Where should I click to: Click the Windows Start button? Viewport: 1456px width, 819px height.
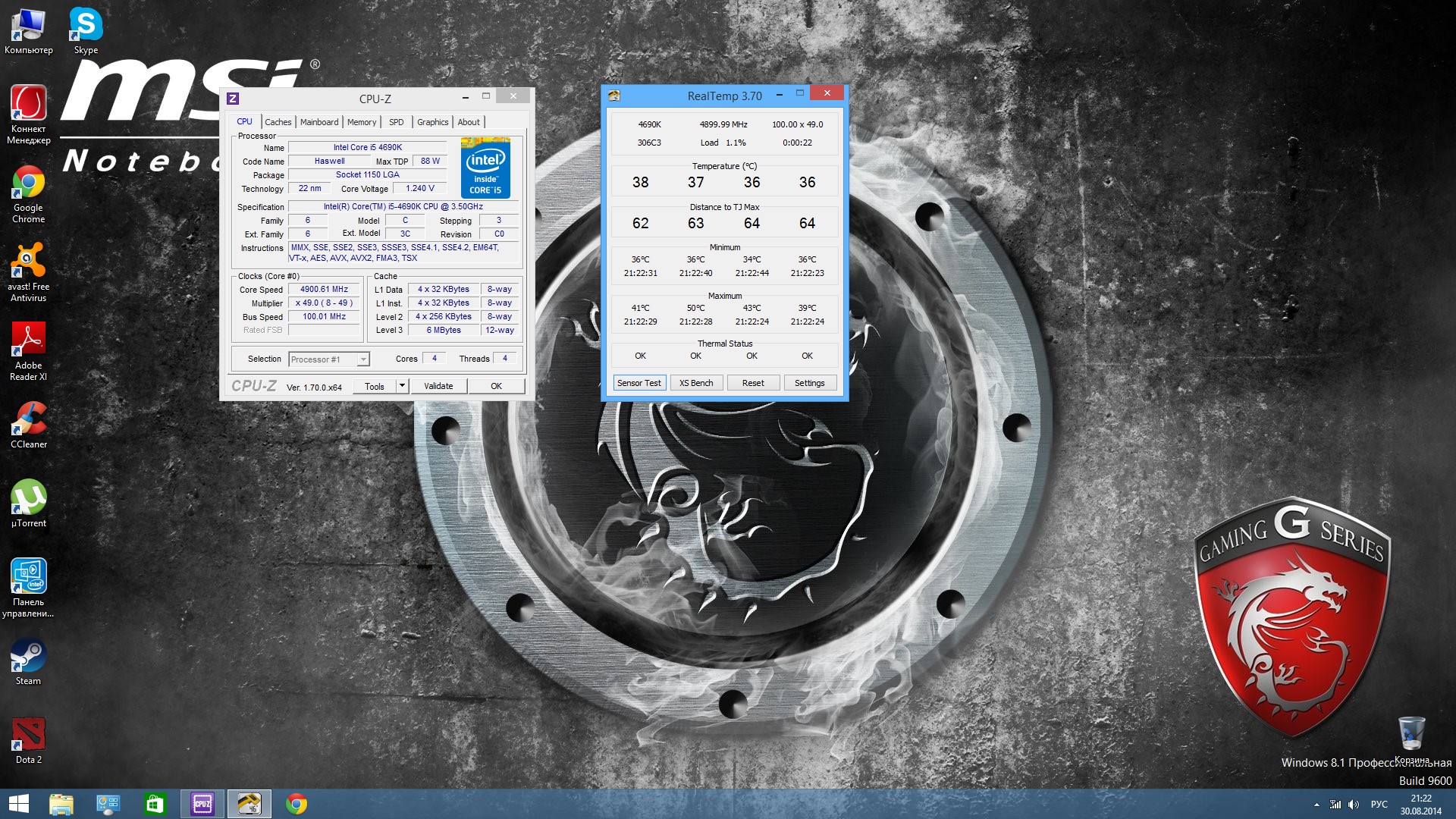[x=19, y=804]
